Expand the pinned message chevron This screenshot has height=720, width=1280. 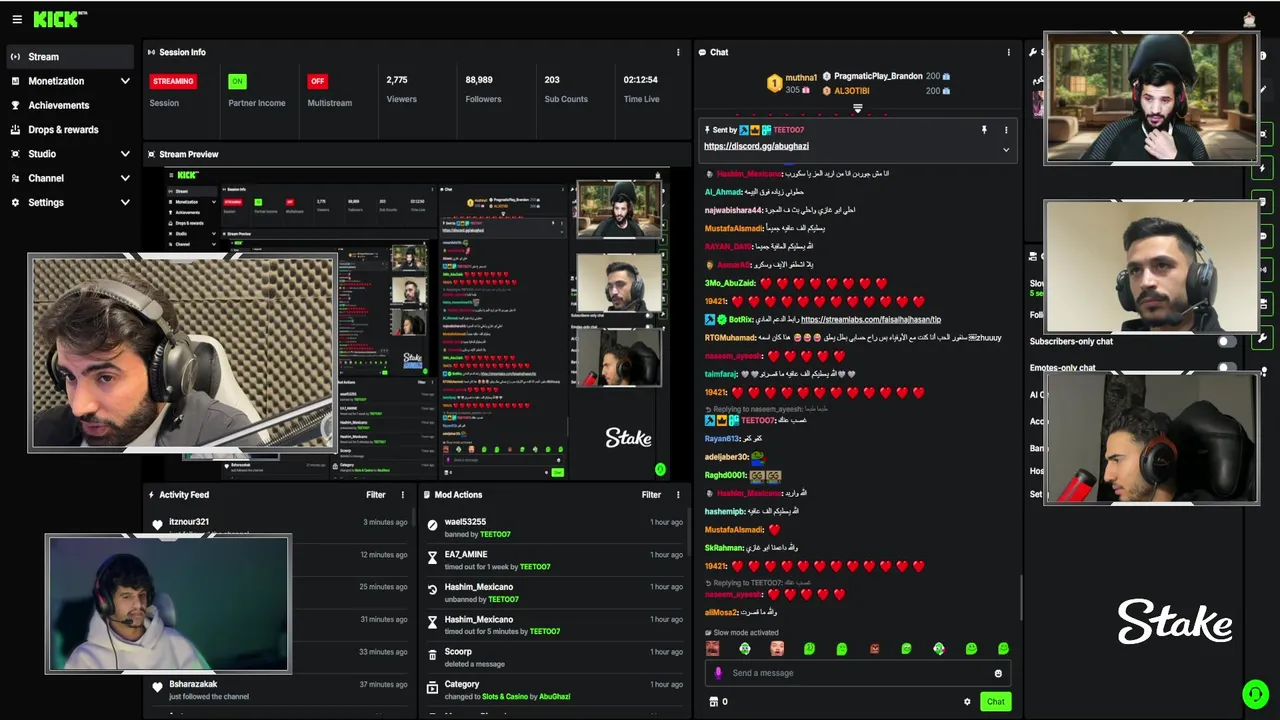pyautogui.click(x=1006, y=150)
